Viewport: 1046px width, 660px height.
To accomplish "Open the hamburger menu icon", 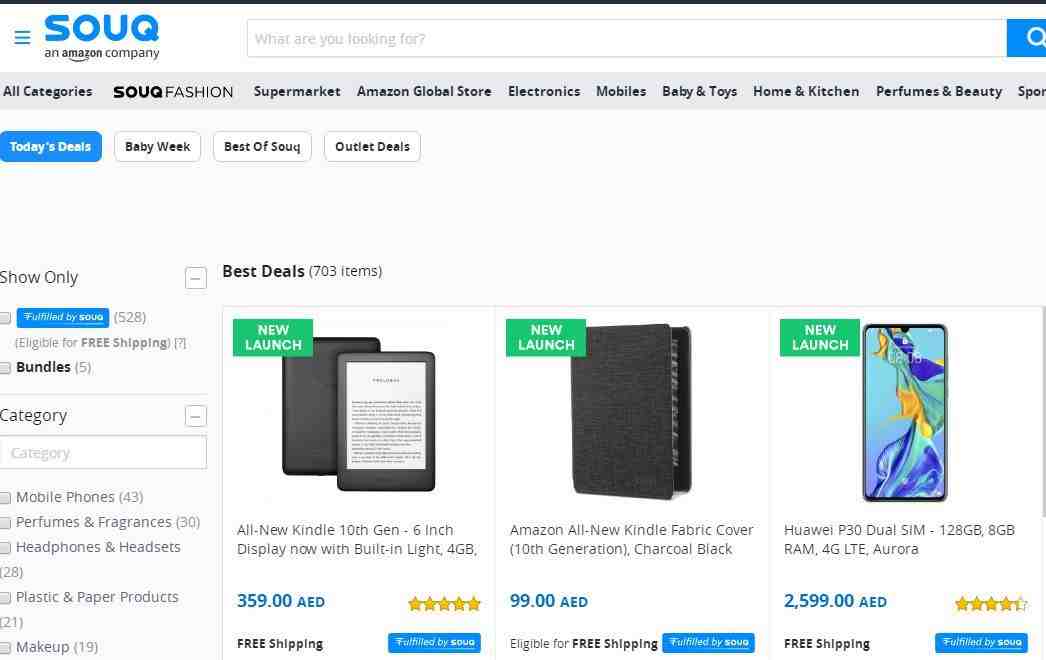I will pos(22,37).
